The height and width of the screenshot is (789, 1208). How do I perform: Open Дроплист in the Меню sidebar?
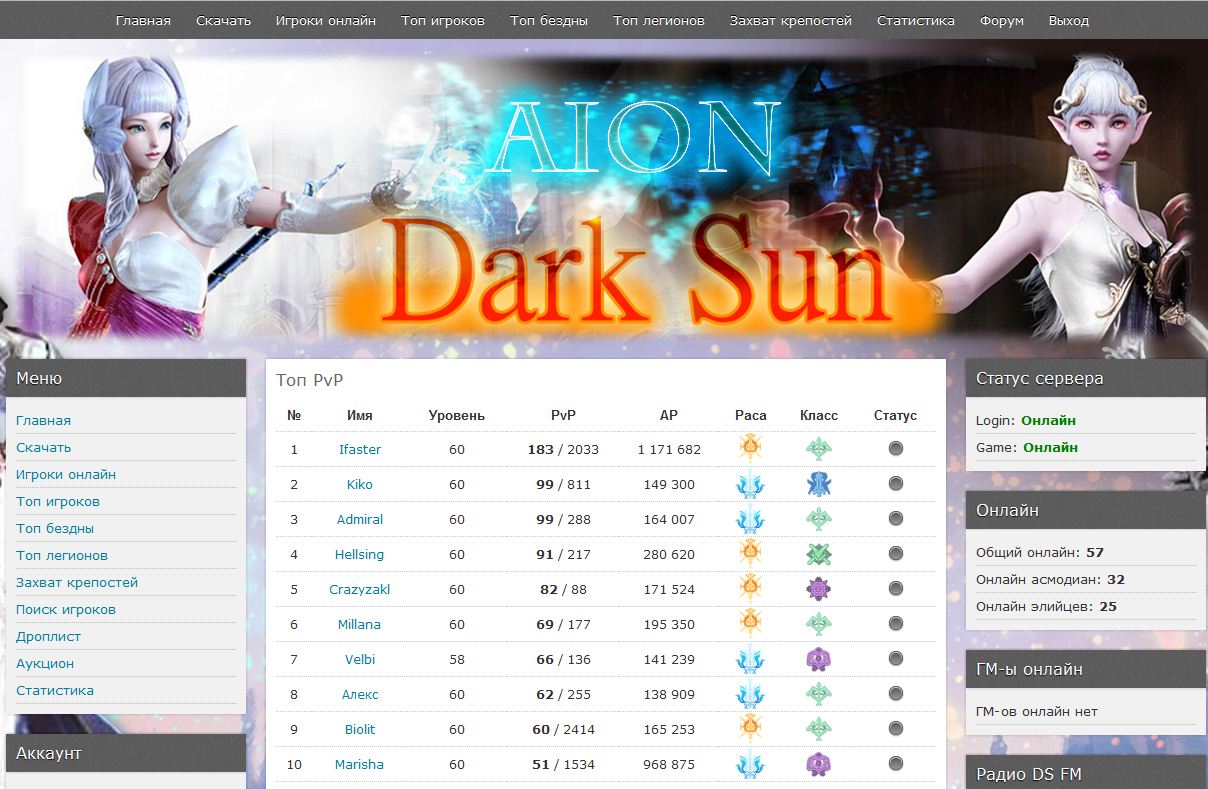[49, 636]
